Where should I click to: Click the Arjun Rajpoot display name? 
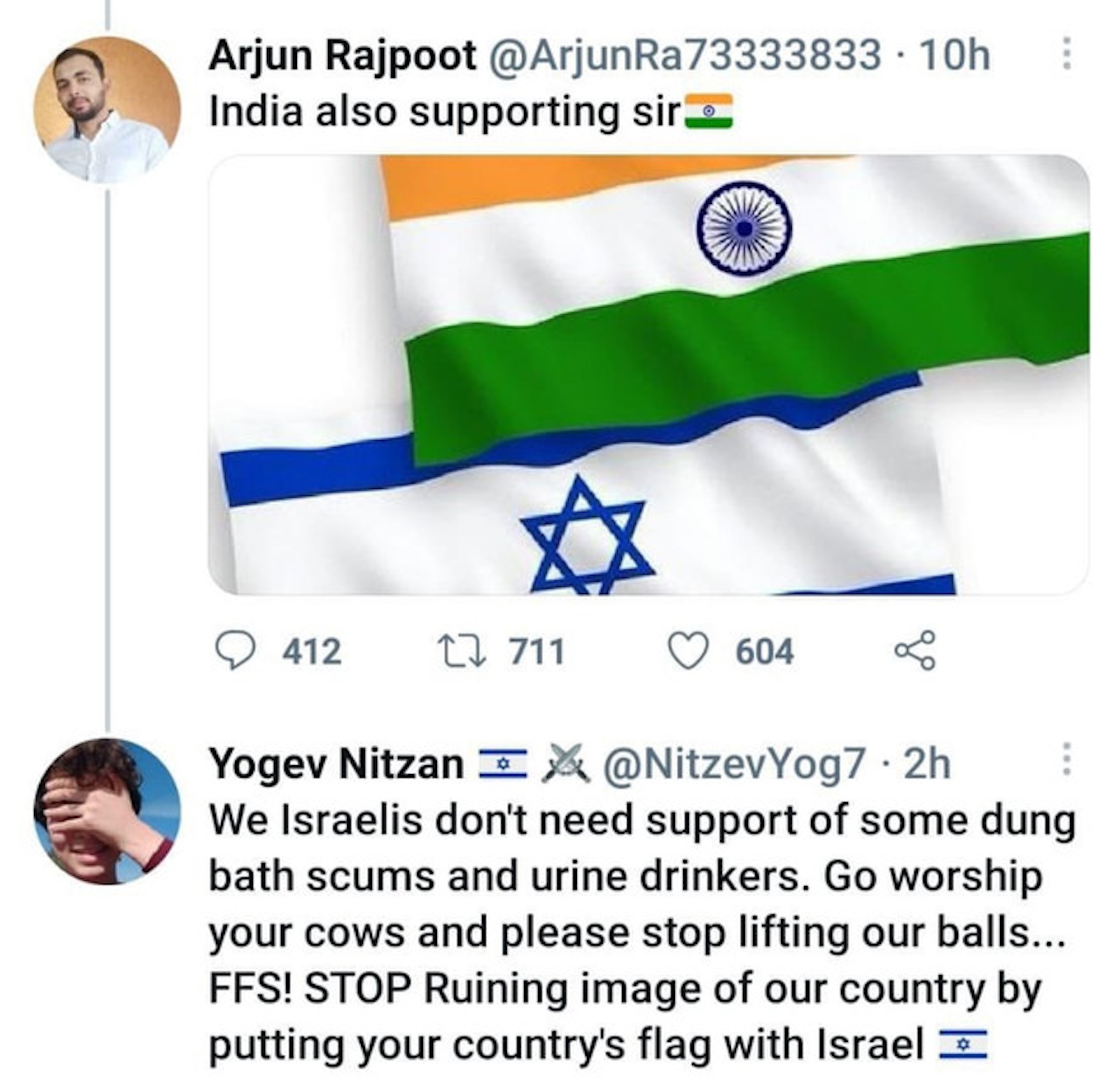tap(342, 56)
